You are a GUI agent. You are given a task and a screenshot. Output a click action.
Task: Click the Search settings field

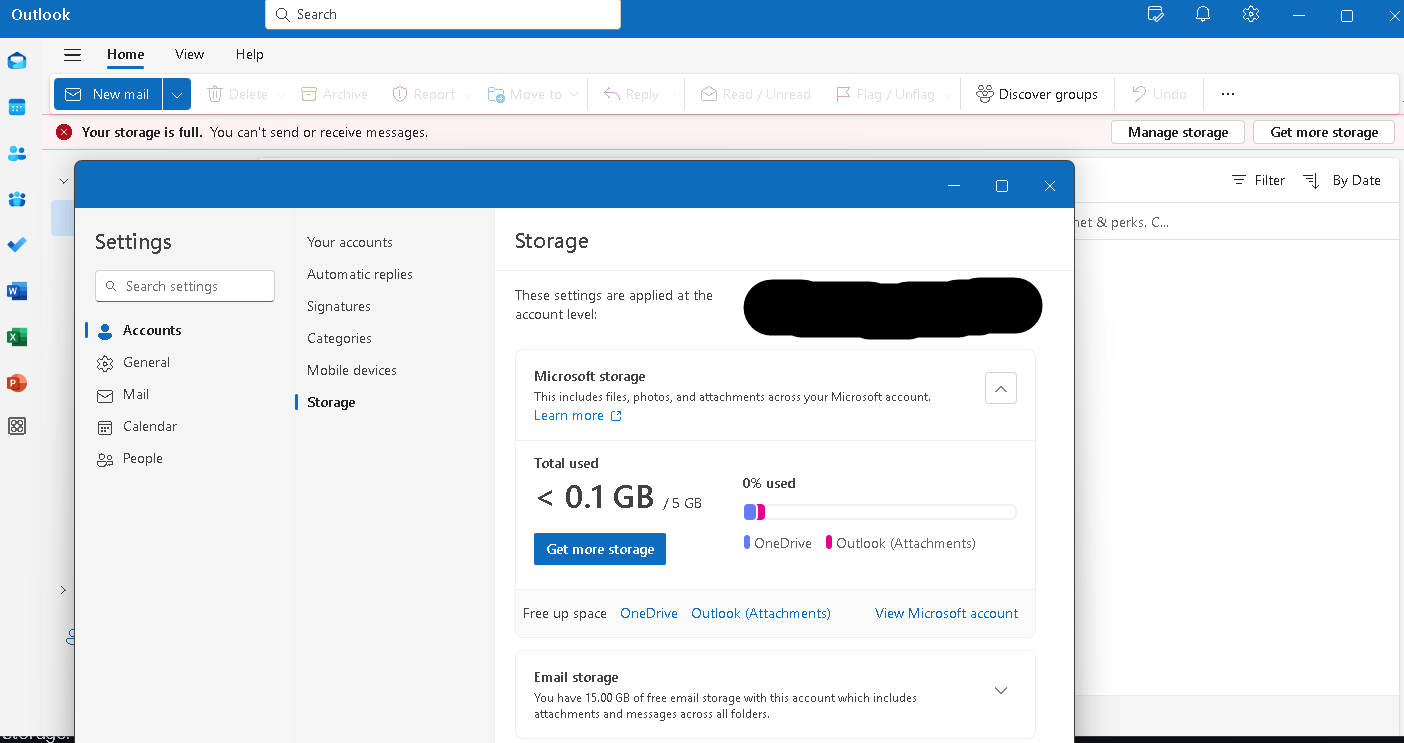[185, 286]
